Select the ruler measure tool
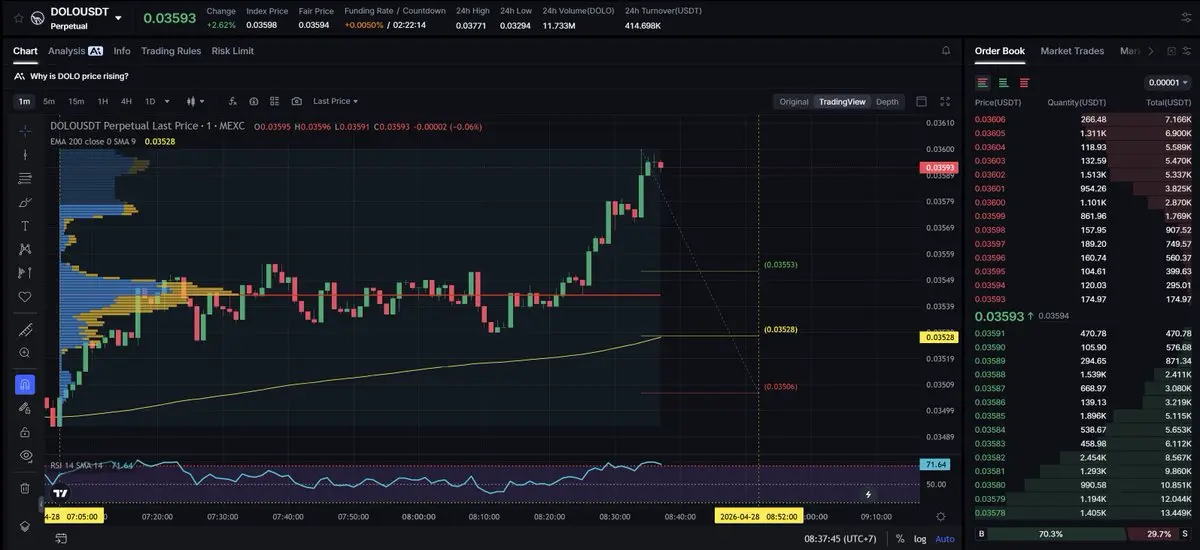 [25, 329]
